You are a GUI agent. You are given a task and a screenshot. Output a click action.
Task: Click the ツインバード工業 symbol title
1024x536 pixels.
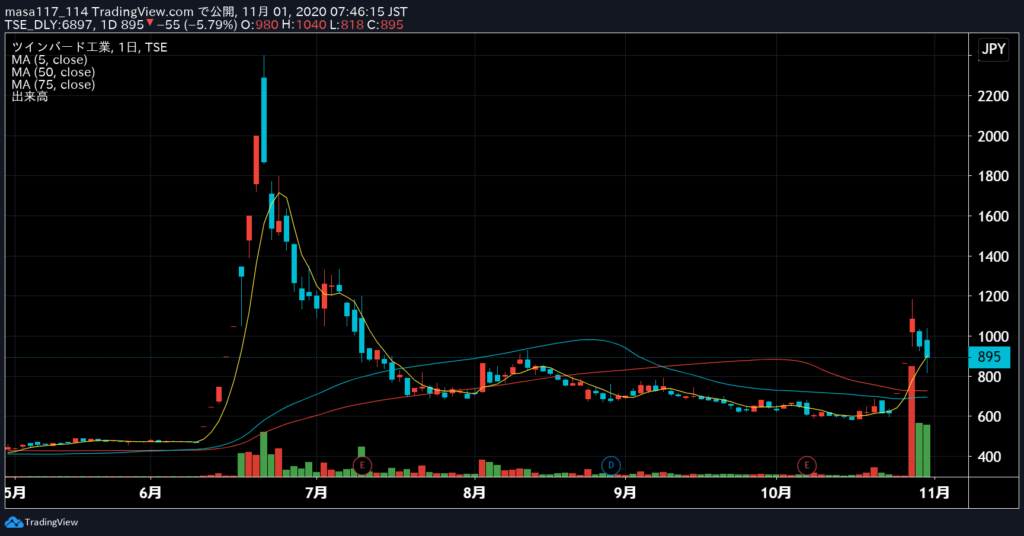(61, 47)
